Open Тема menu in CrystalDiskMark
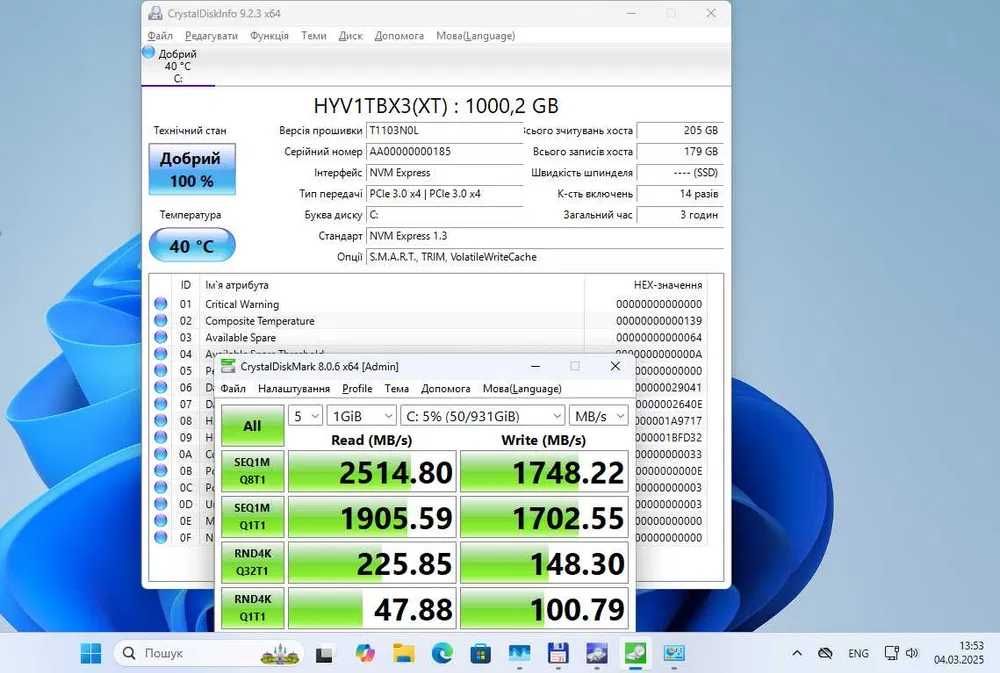 point(397,388)
